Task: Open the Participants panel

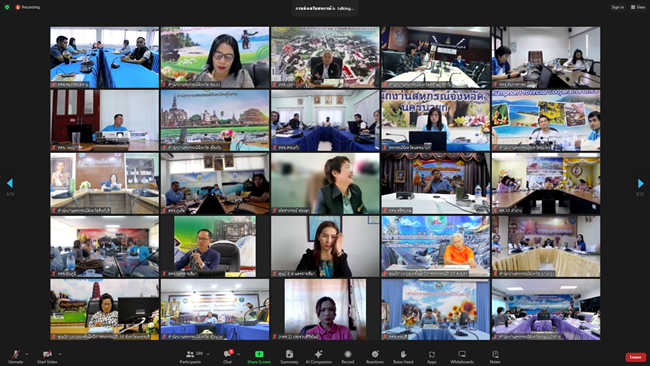Action: (x=190, y=357)
